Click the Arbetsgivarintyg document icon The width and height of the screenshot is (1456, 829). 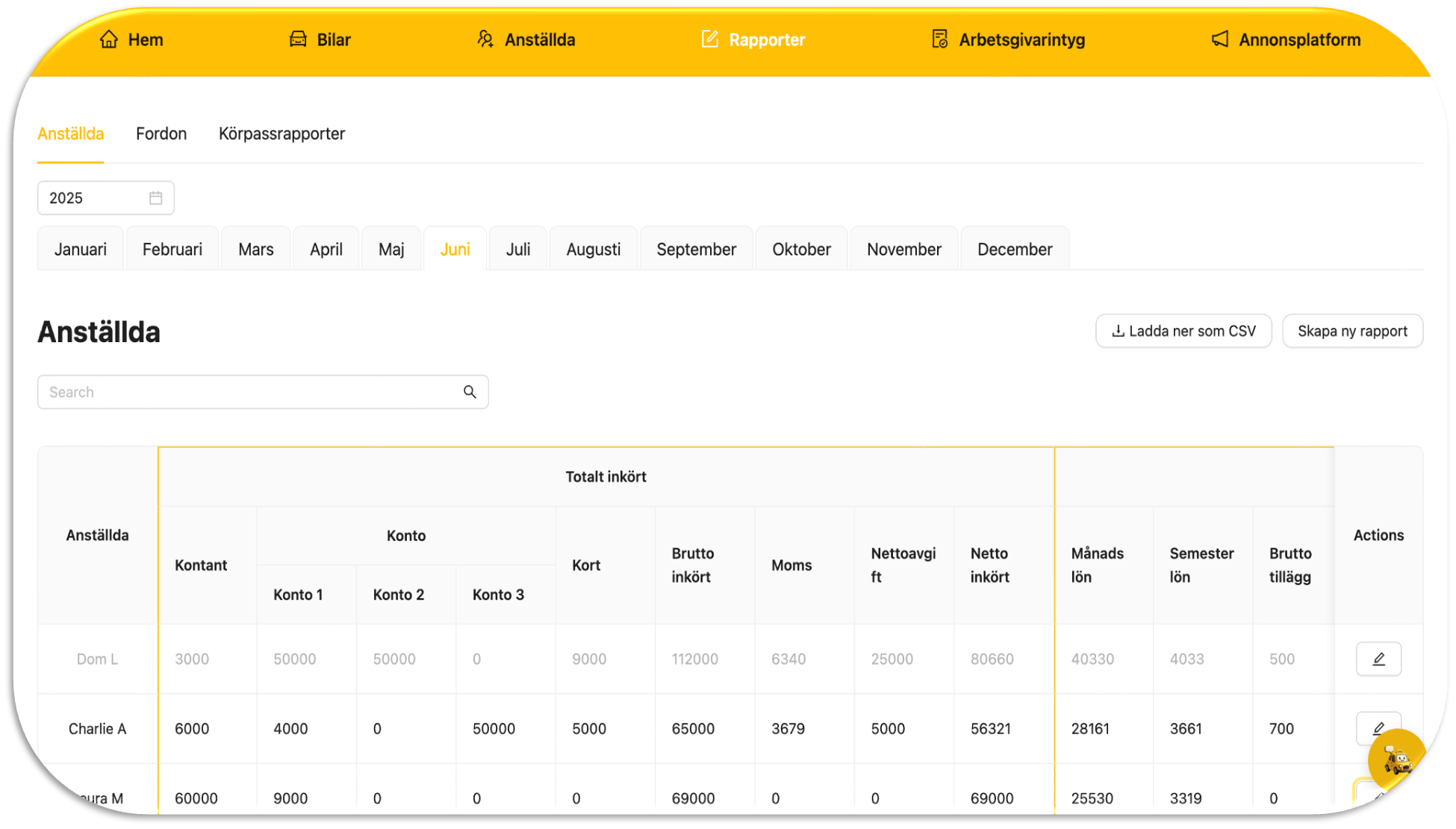tap(939, 40)
